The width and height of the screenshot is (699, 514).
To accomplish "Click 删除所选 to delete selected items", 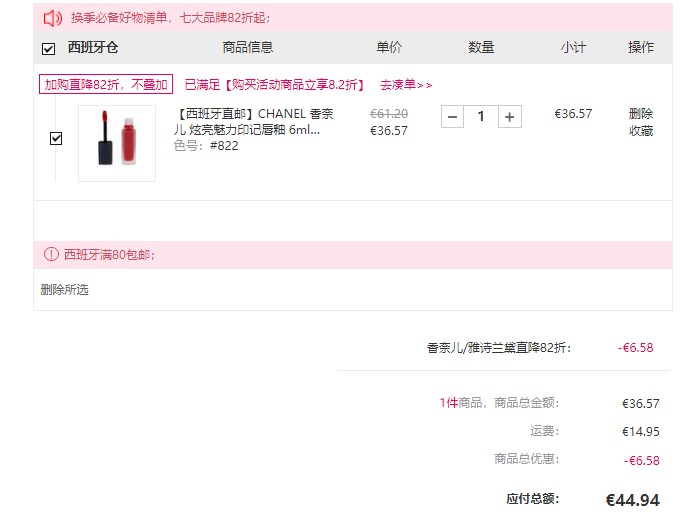I will click(65, 290).
